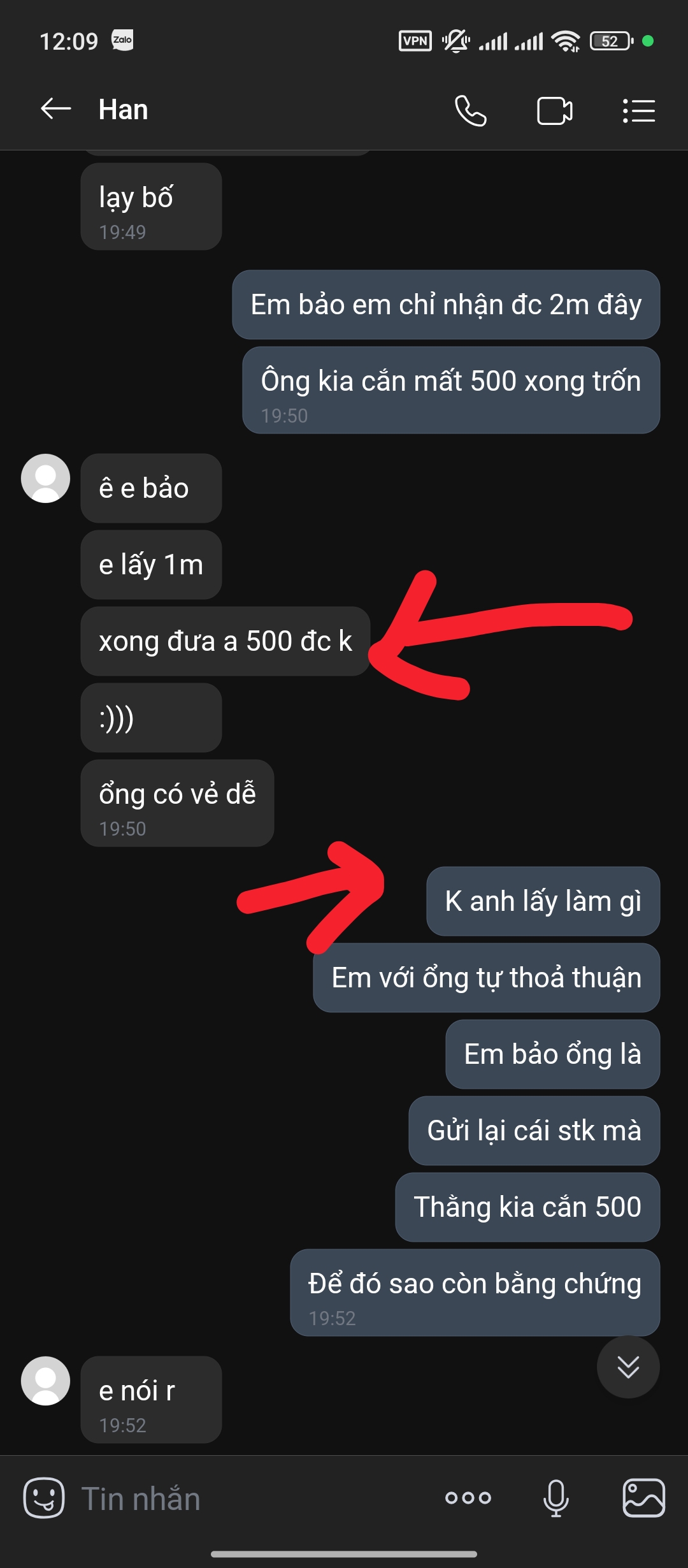Open more options three-dot icon
This screenshot has width=688, height=1568.
coord(468,1498)
